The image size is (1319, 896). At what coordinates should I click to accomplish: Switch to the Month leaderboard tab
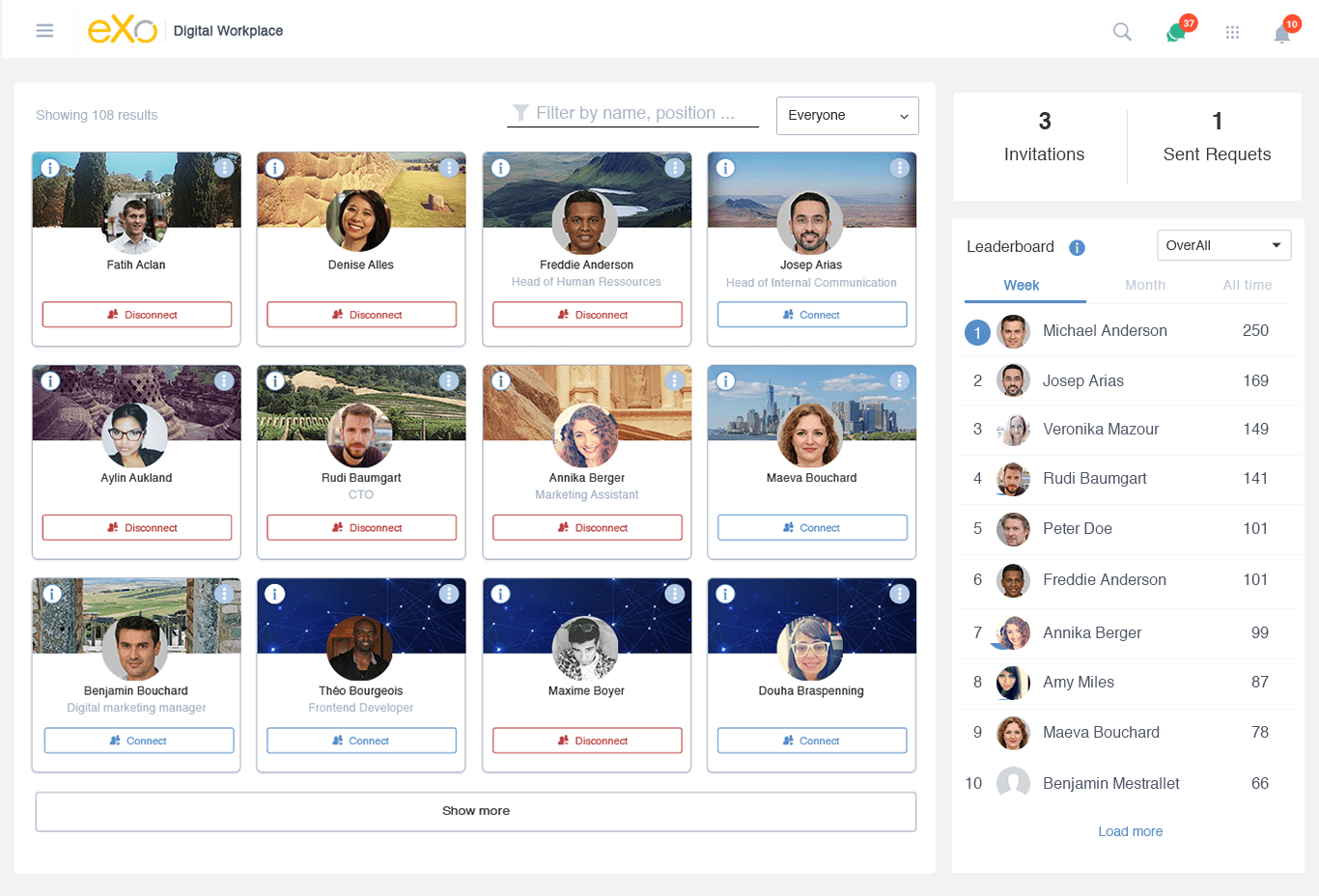[x=1144, y=285]
